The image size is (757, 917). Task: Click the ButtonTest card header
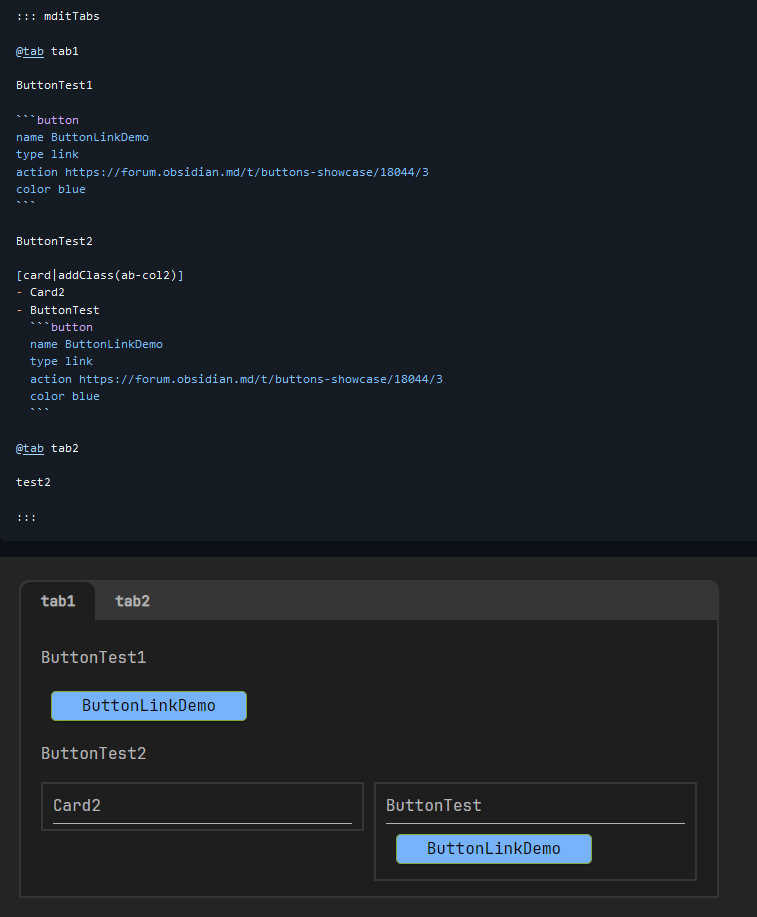[x=433, y=805]
